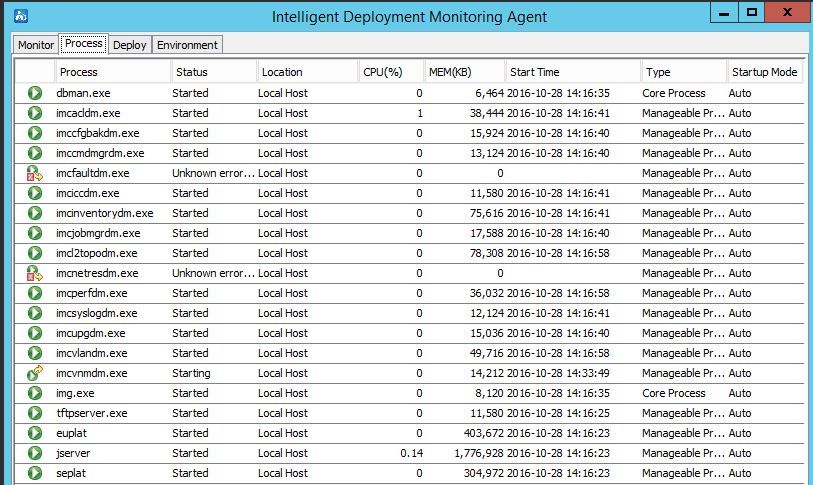Click the imciccdm.exe status icon
The height and width of the screenshot is (485, 813).
coord(35,193)
